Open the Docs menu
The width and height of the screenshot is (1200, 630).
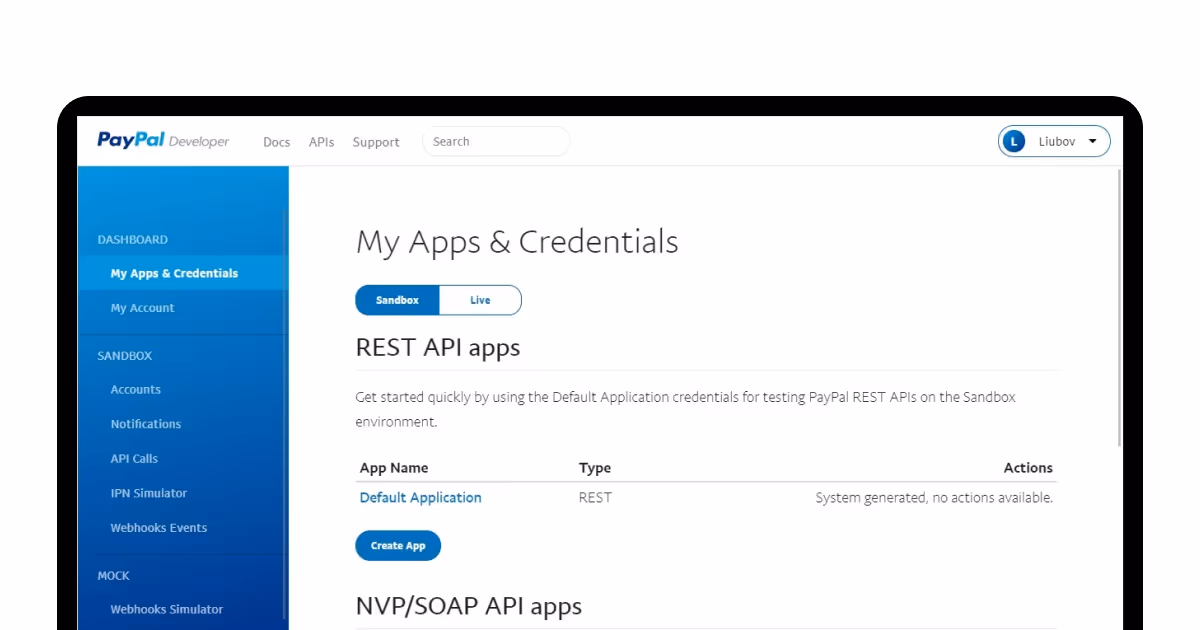pos(276,142)
